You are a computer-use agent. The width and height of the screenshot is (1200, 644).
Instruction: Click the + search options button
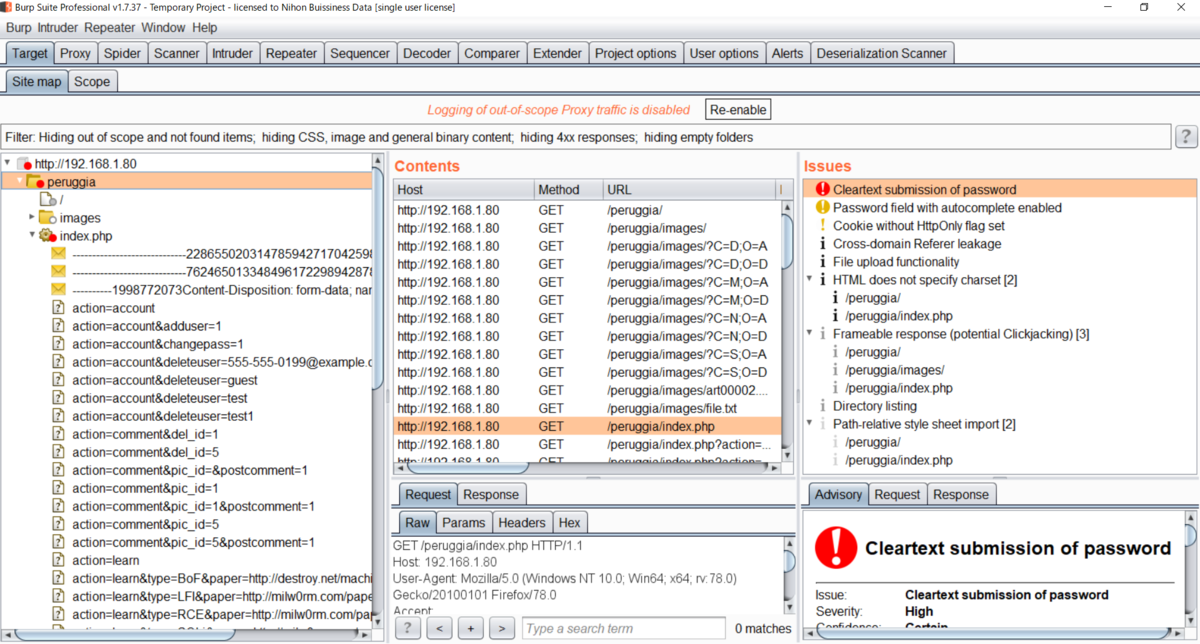(471, 628)
